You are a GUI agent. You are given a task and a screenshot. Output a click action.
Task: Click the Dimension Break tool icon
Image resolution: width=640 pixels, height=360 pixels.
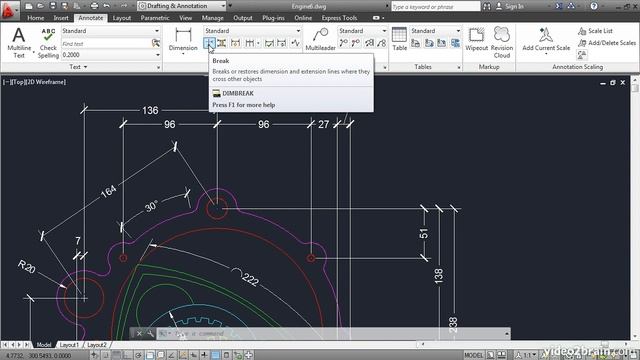(209, 42)
